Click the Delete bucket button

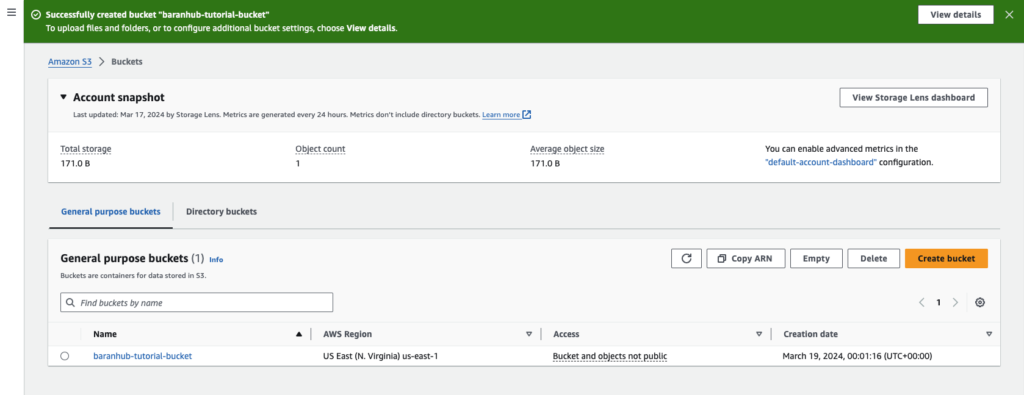click(x=874, y=259)
